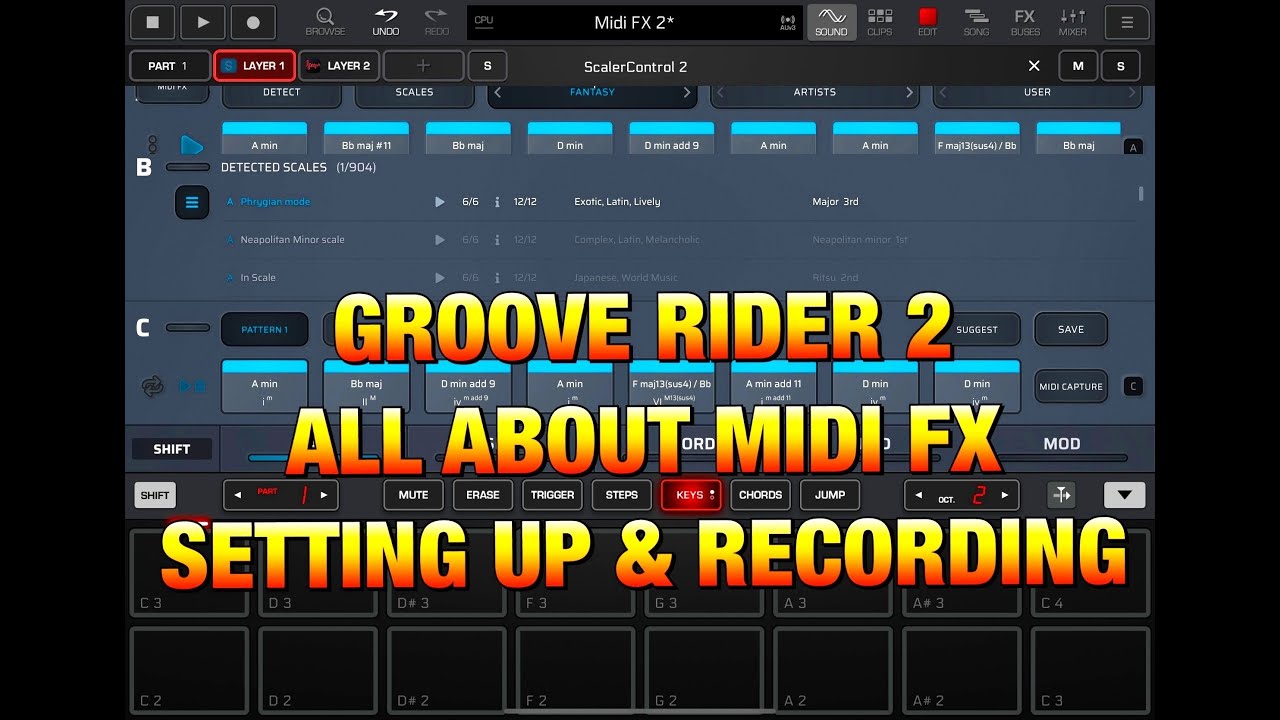Viewport: 1280px width, 720px height.
Task: Toggle section C collapse bar
Action: pyautogui.click(x=187, y=327)
